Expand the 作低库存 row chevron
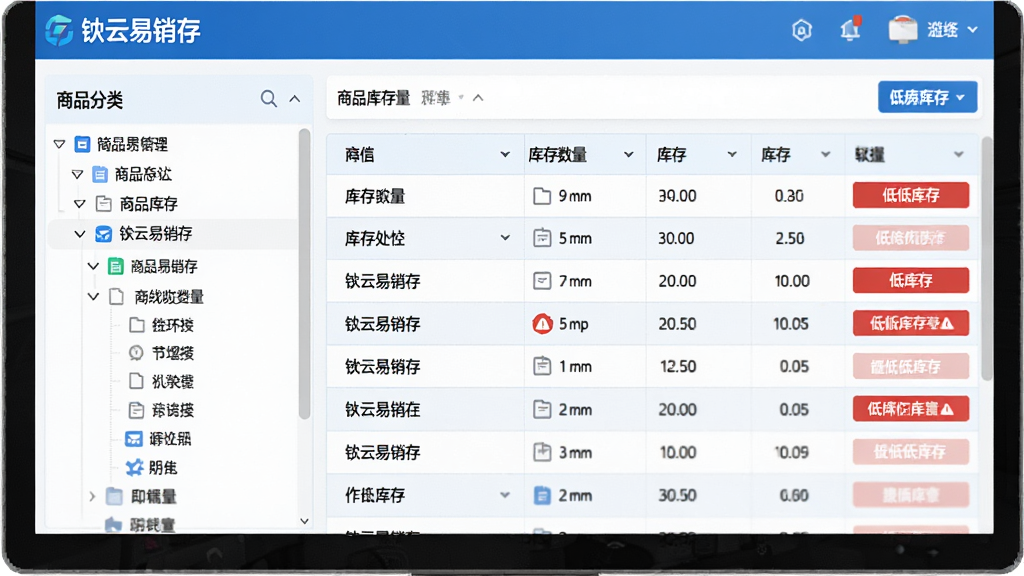Screen dimensions: 1024x576 (505, 495)
